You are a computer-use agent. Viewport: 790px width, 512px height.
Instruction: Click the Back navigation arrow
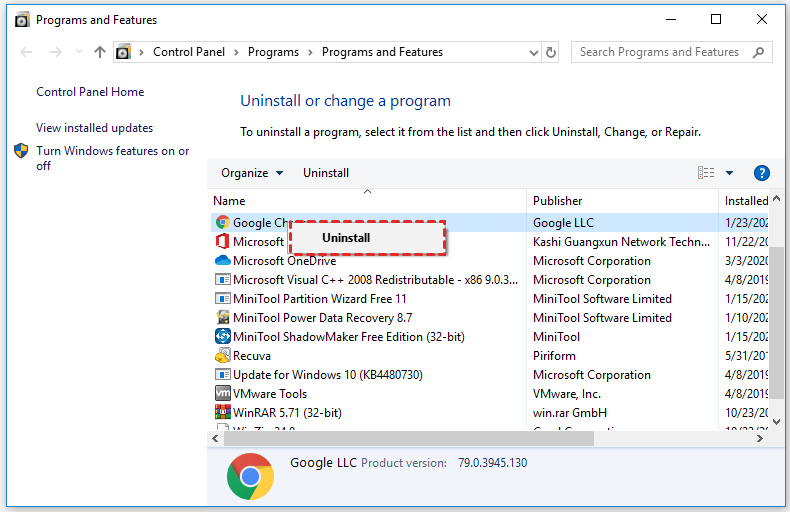click(x=26, y=52)
